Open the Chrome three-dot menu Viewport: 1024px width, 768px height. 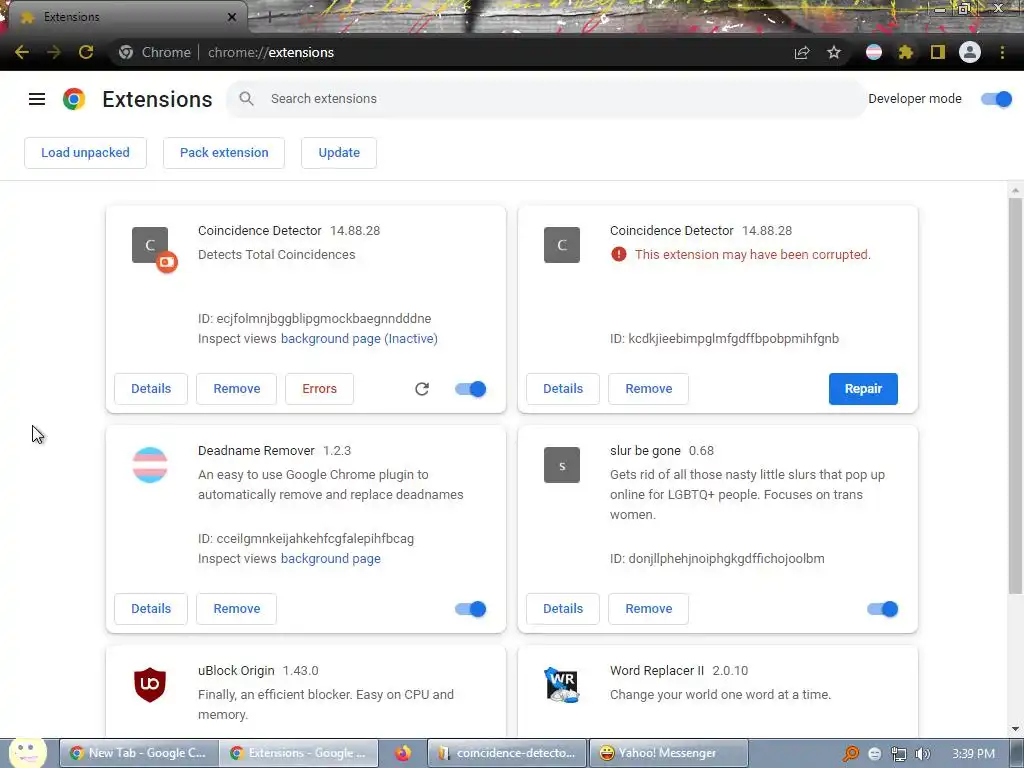coord(1002,52)
